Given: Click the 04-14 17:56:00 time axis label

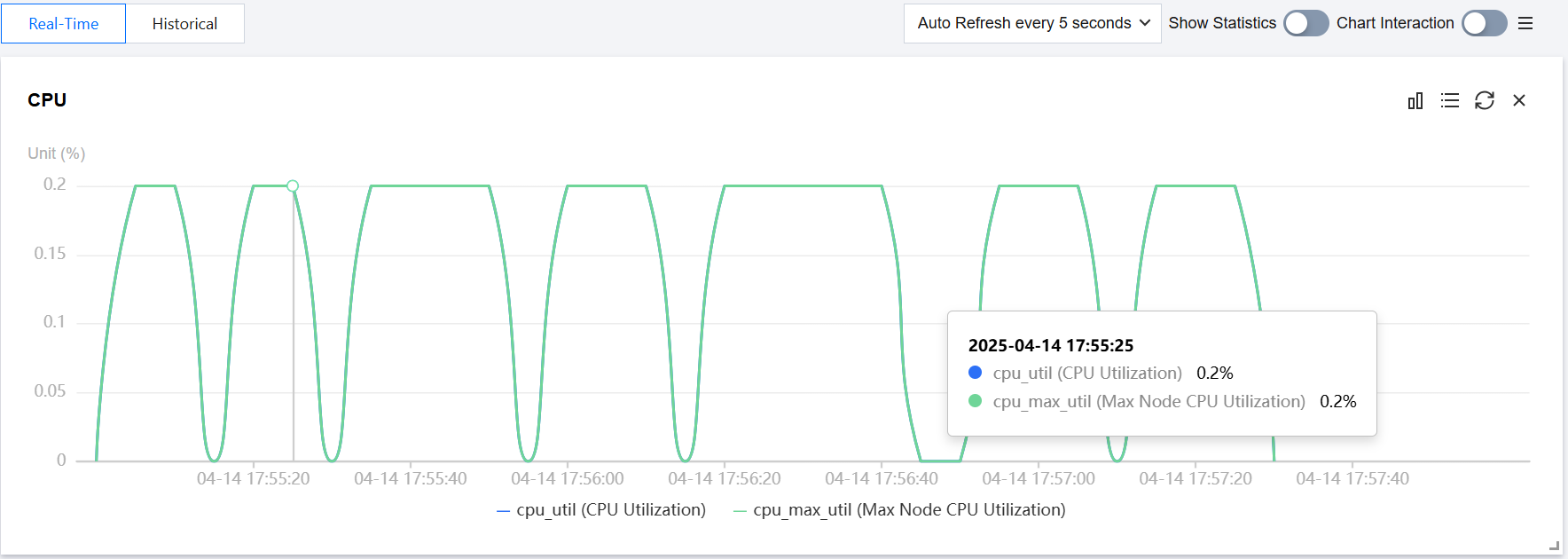Looking at the screenshot, I should 568,479.
